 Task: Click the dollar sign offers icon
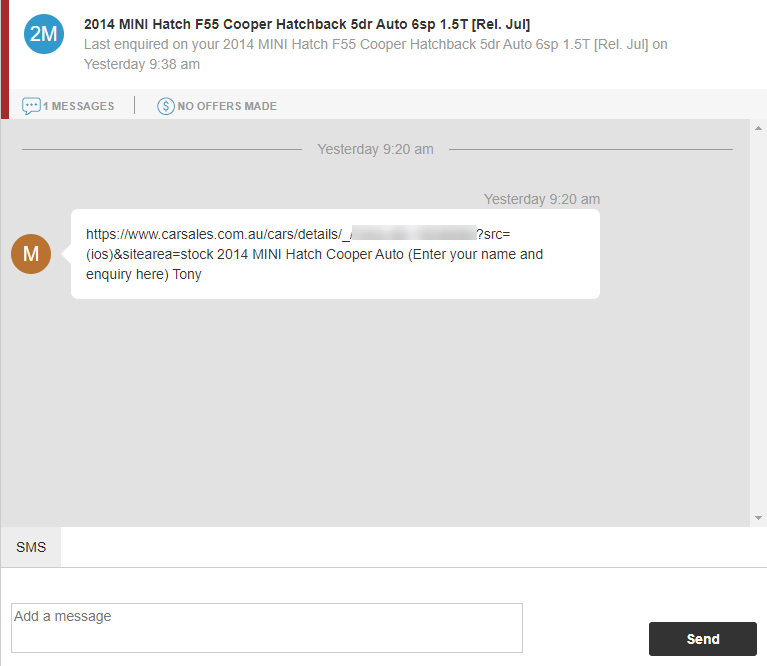tap(166, 106)
